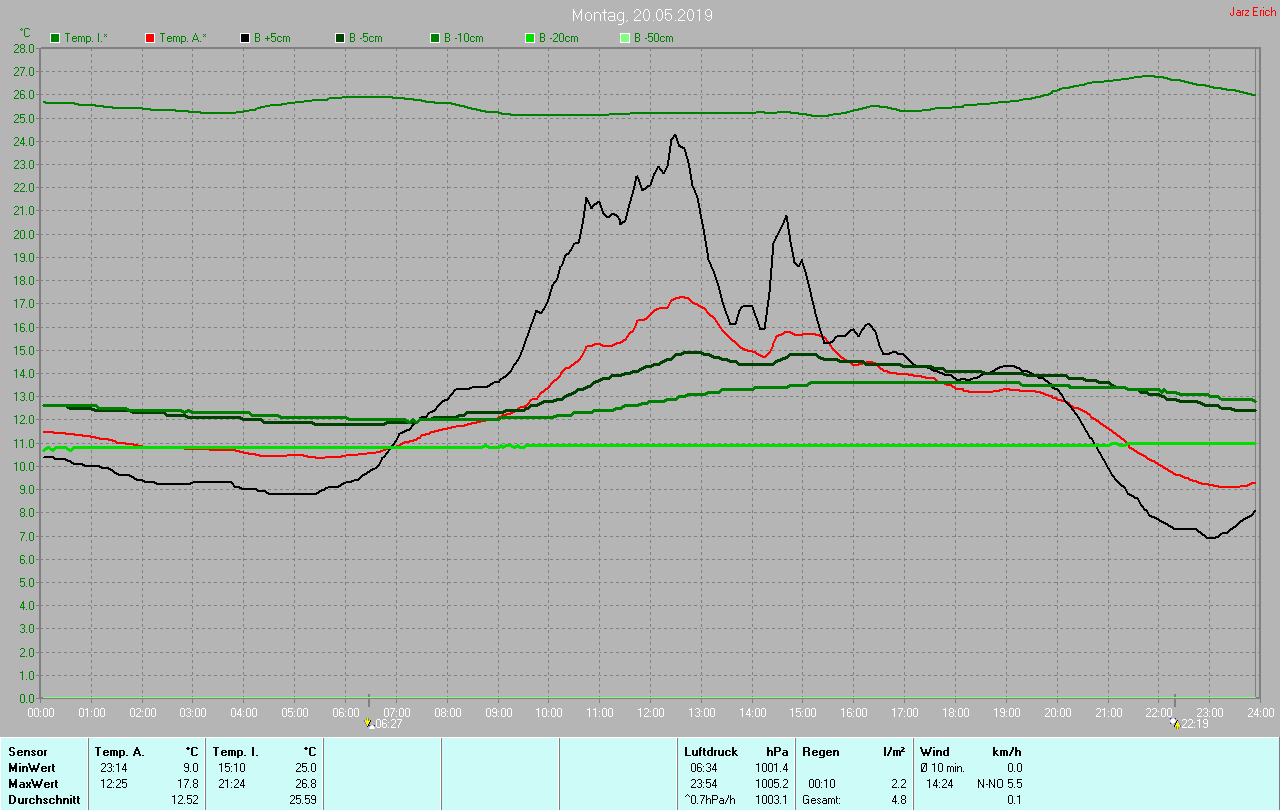Click the average pressure value 1003.1
Screen dimensions: 1280x810
(x=772, y=799)
